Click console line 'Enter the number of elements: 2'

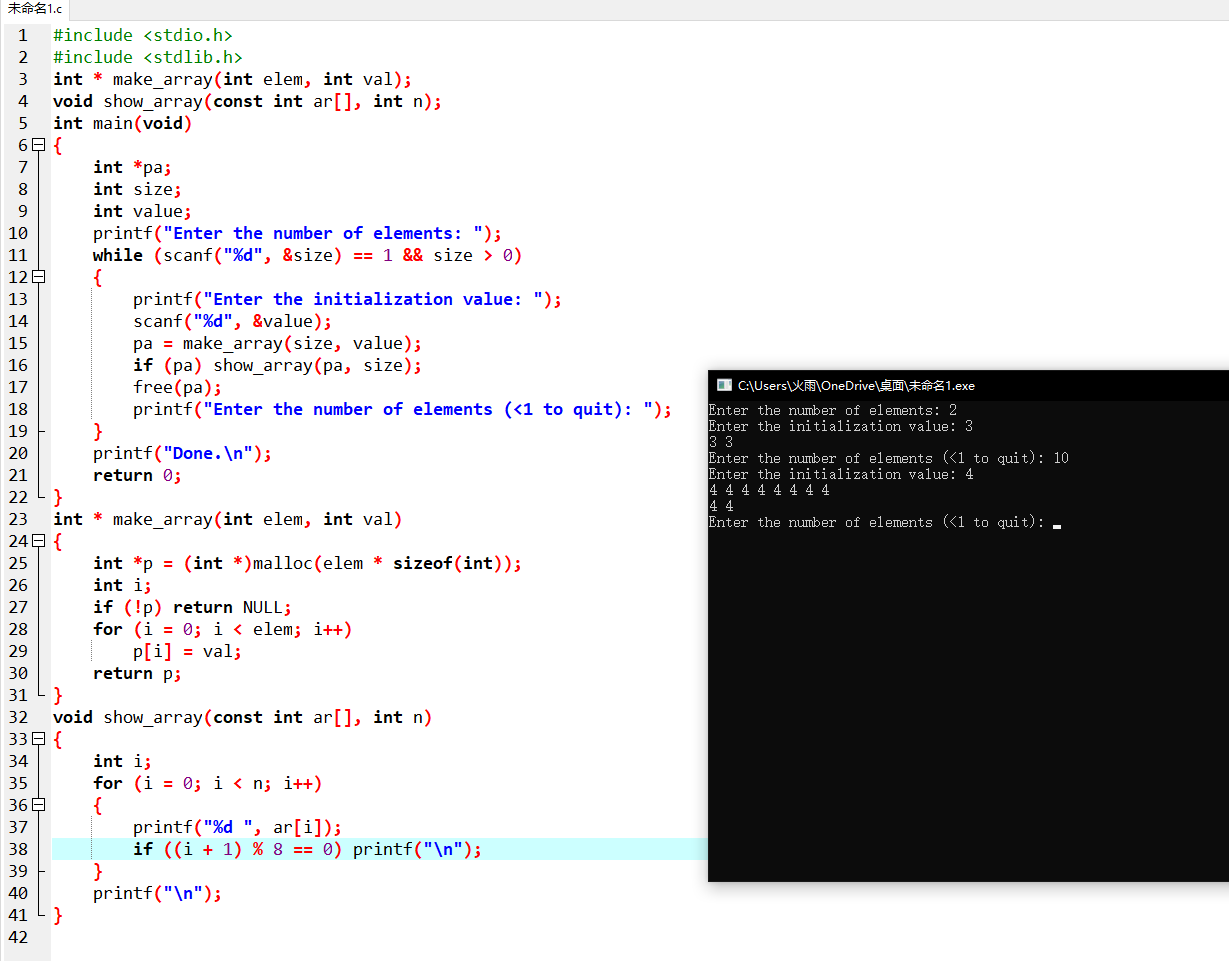pos(833,410)
